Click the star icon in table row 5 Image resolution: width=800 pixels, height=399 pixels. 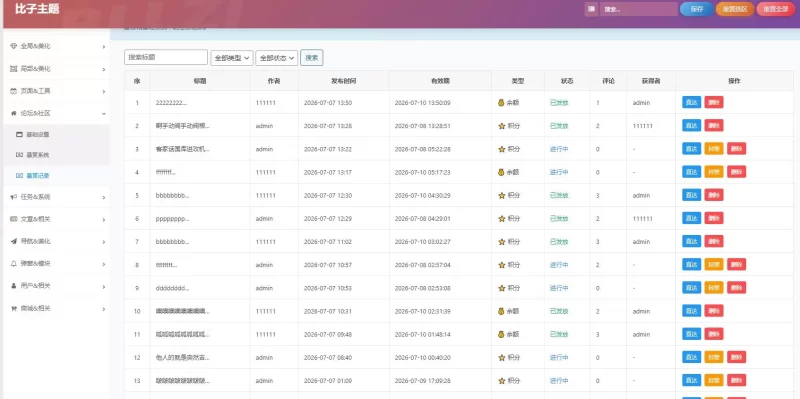click(x=501, y=195)
